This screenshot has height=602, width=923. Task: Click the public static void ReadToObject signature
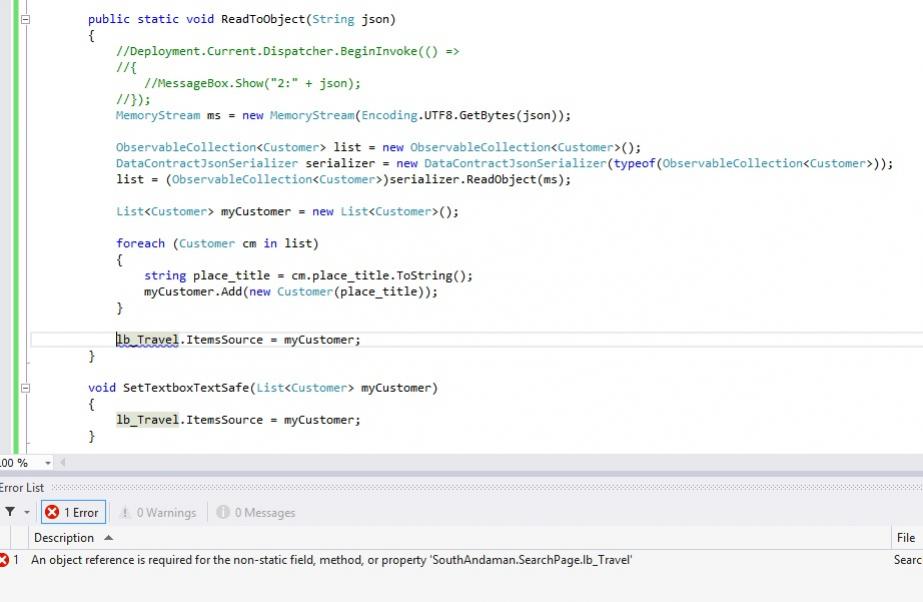[242, 19]
